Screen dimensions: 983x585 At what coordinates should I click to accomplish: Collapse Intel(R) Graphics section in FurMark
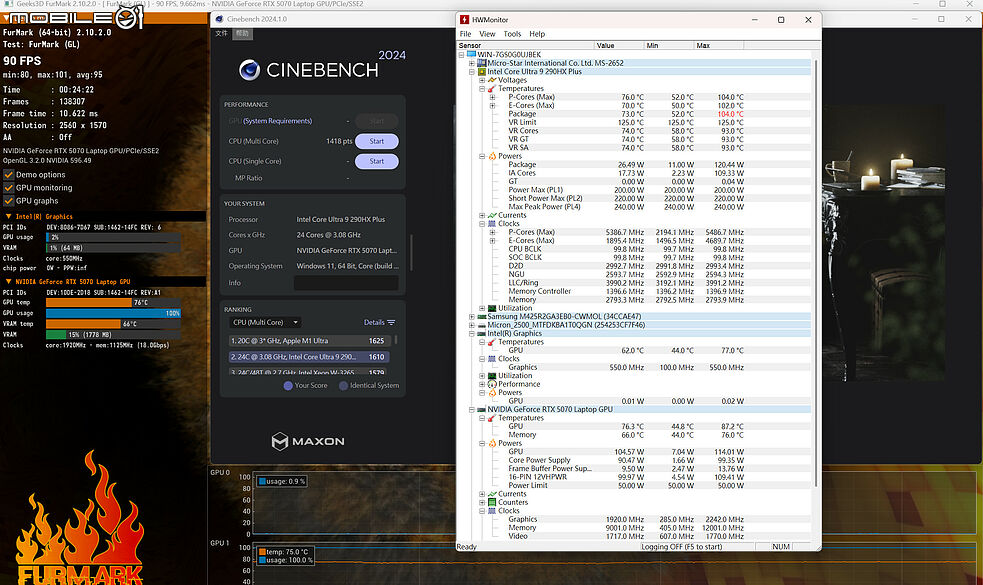[8, 216]
